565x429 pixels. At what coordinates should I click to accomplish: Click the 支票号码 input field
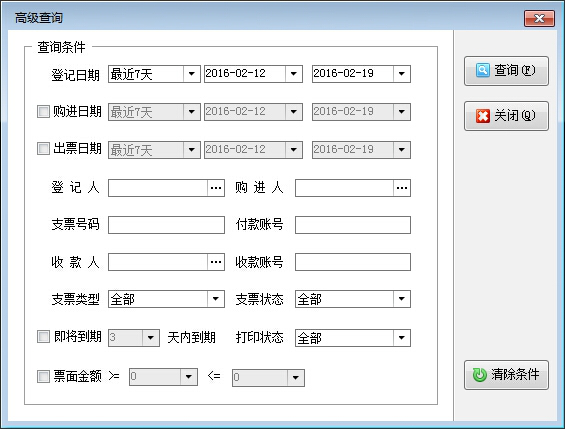[166, 225]
